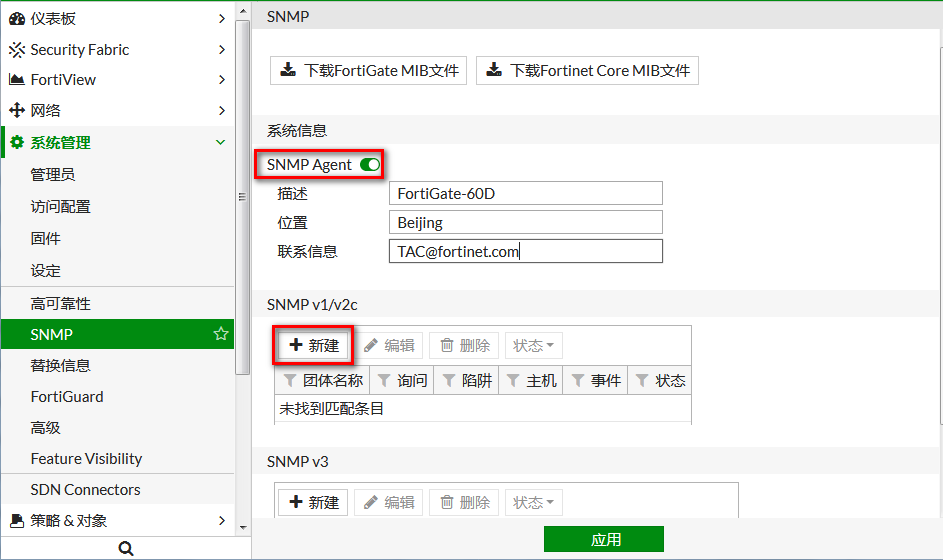Click 新建 under SNMP v3

pyautogui.click(x=313, y=502)
